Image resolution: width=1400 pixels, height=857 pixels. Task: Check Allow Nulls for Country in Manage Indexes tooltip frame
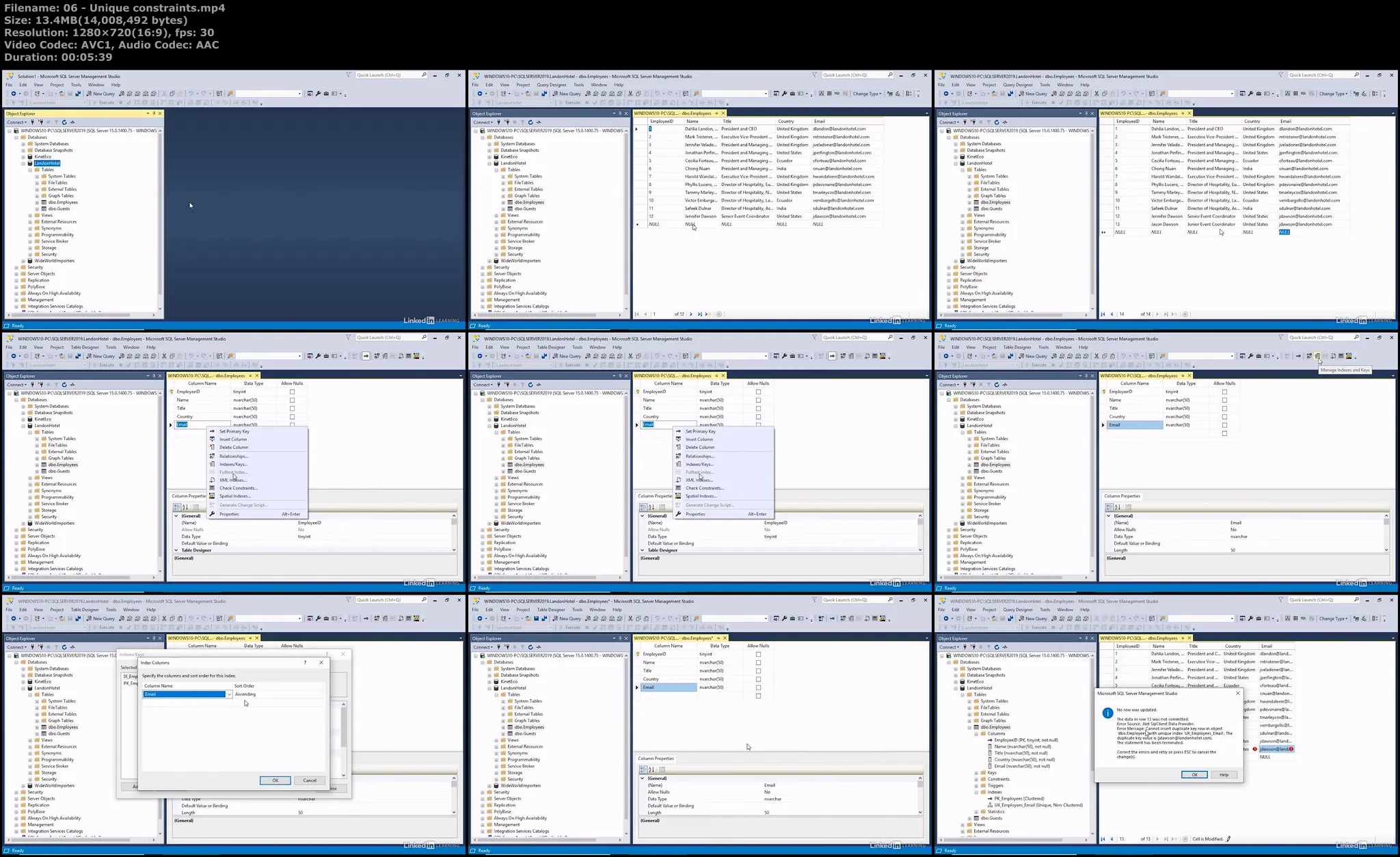pyautogui.click(x=1224, y=416)
